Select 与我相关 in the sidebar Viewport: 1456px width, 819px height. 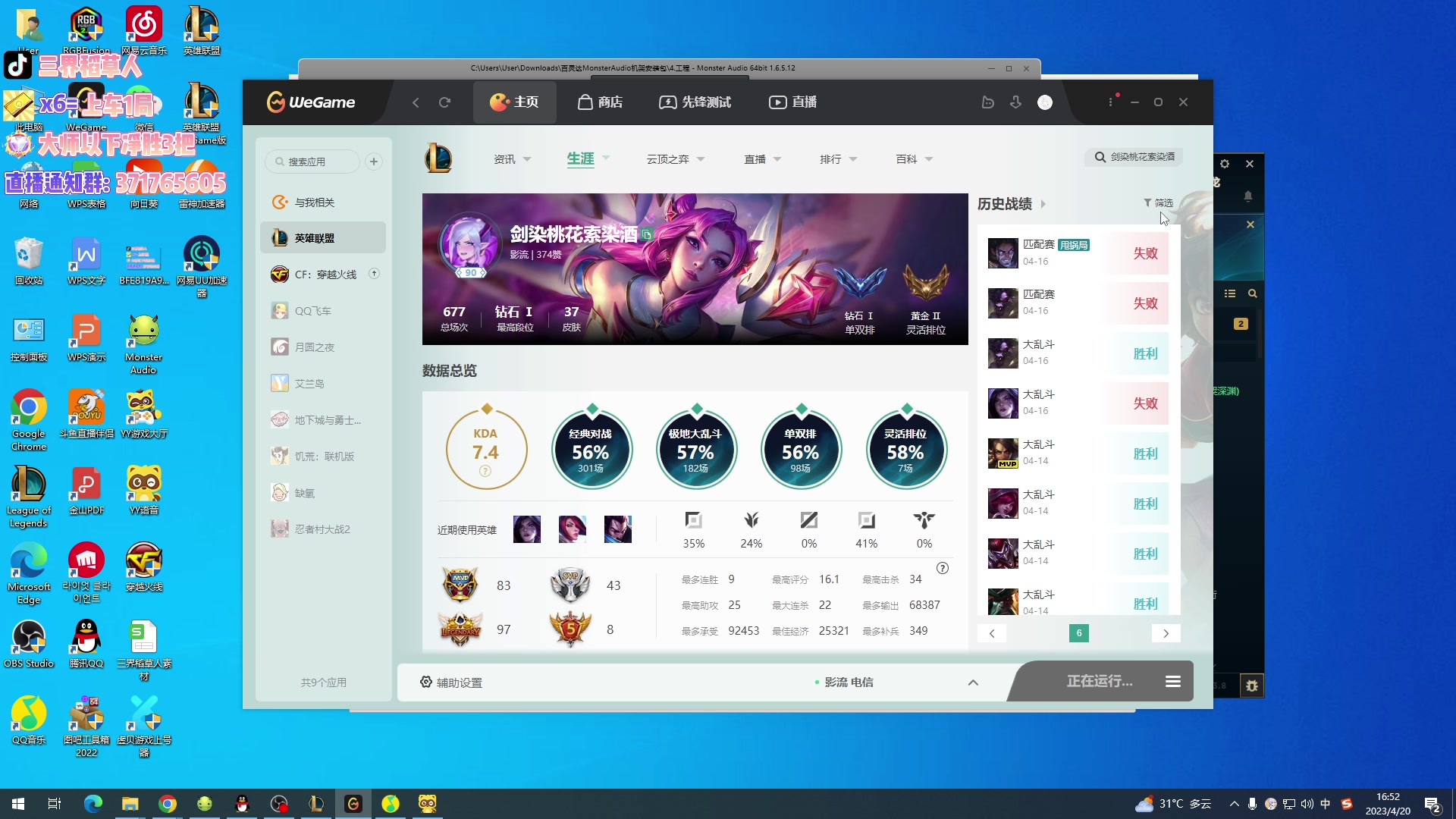(322, 202)
